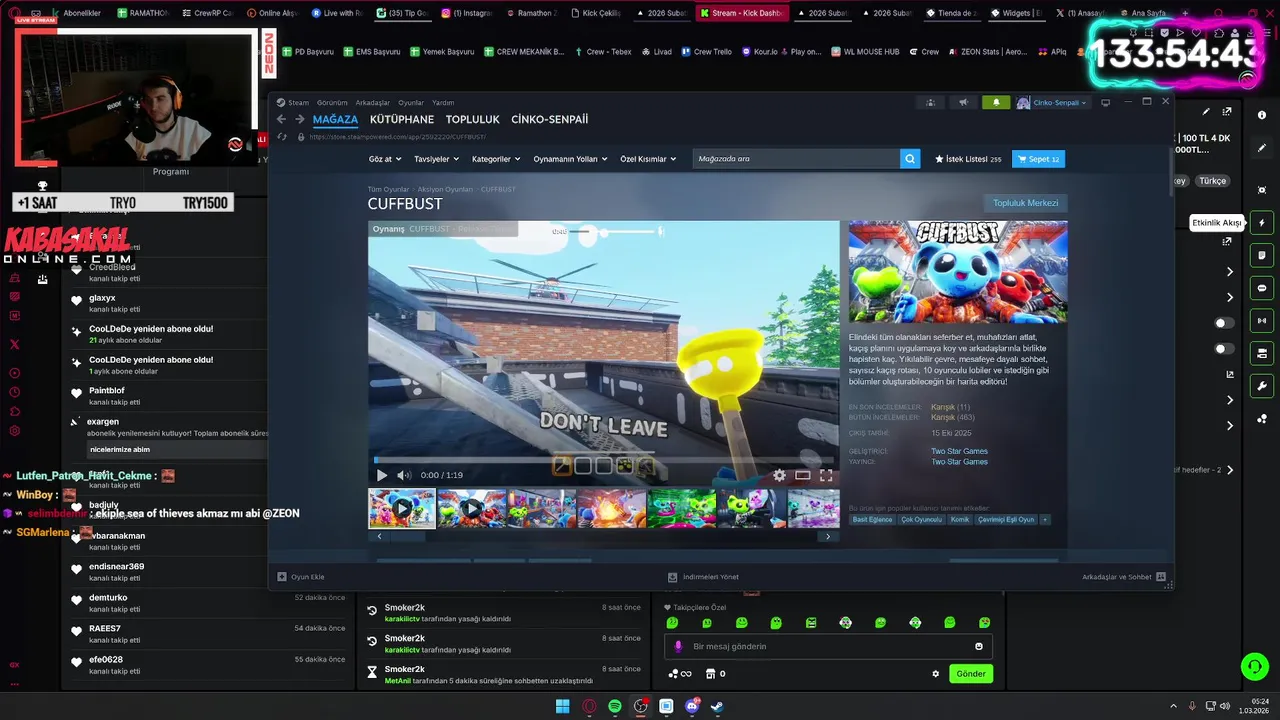The width and height of the screenshot is (1280, 720).
Task: Open Spotify from the Windows taskbar
Action: [615, 706]
